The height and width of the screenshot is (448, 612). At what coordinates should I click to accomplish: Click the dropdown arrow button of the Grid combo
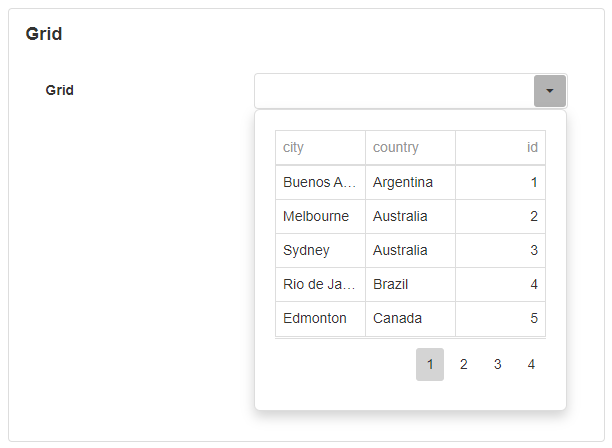[x=550, y=91]
